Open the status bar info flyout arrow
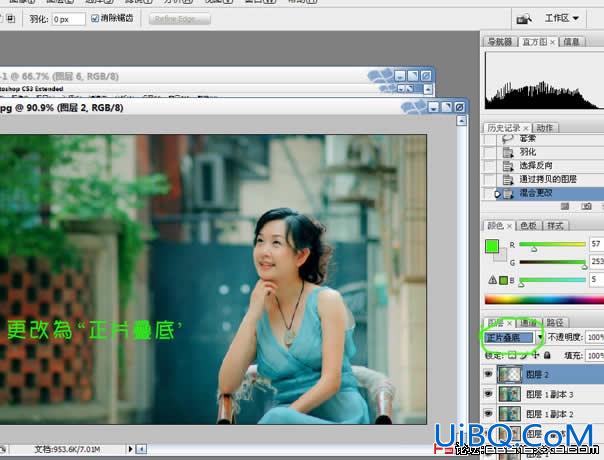The height and width of the screenshot is (460, 604). (130, 449)
